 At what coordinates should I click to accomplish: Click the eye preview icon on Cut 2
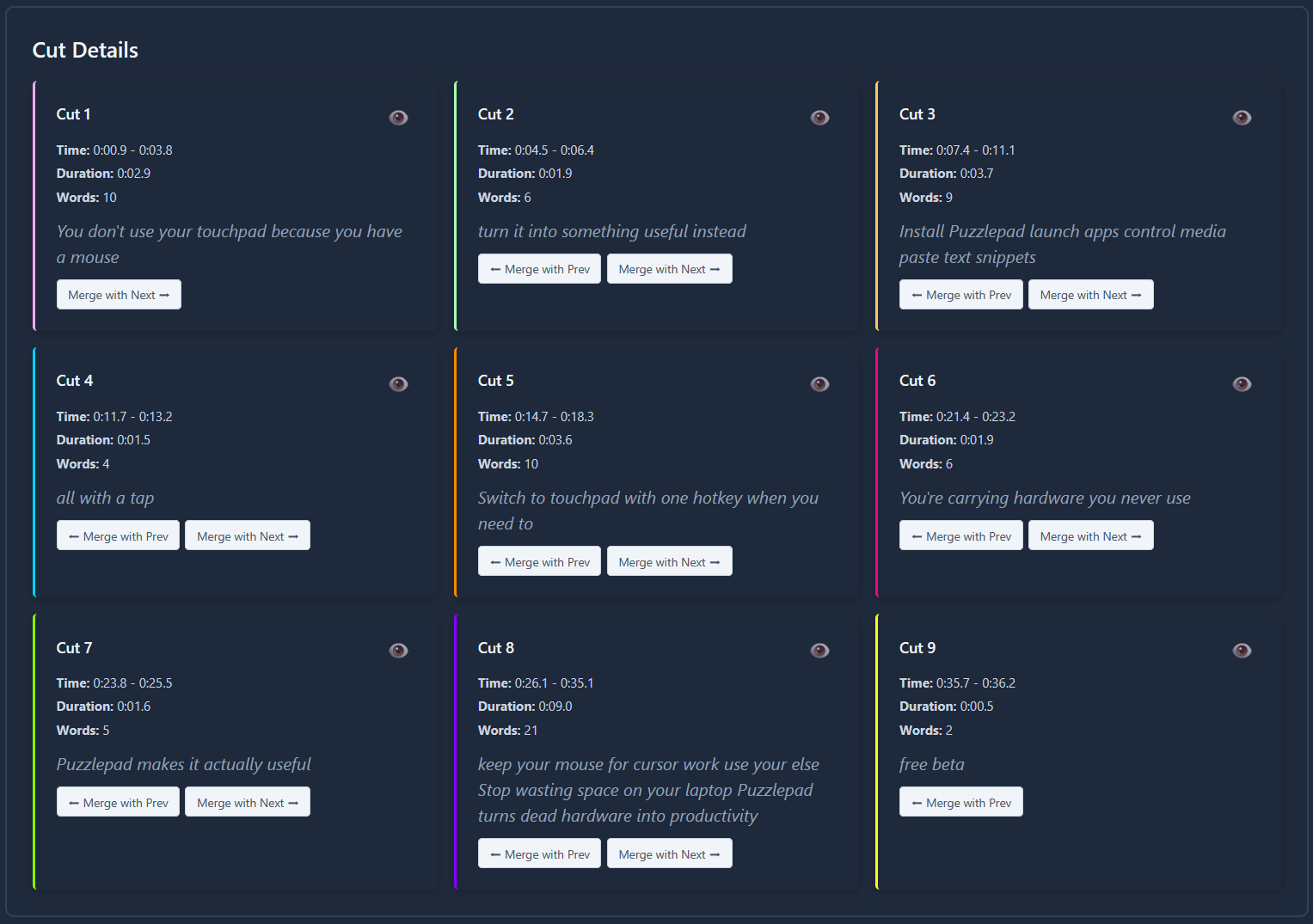(x=819, y=117)
